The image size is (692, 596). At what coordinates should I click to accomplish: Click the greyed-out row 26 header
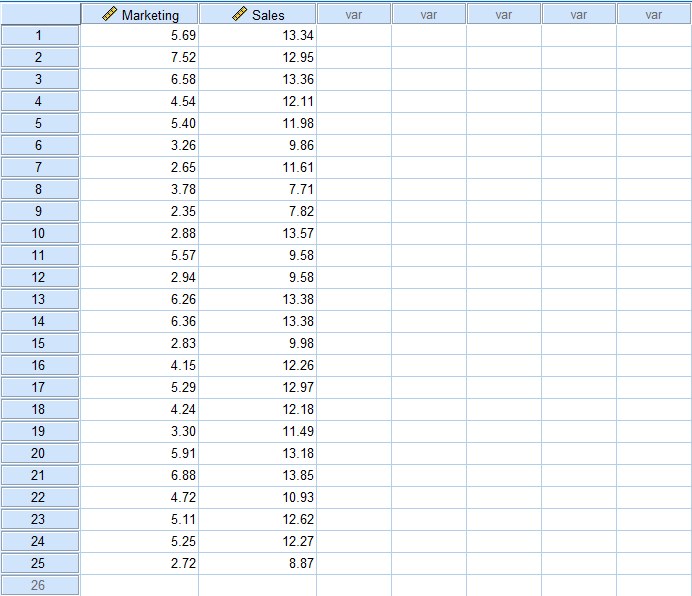pos(40,585)
